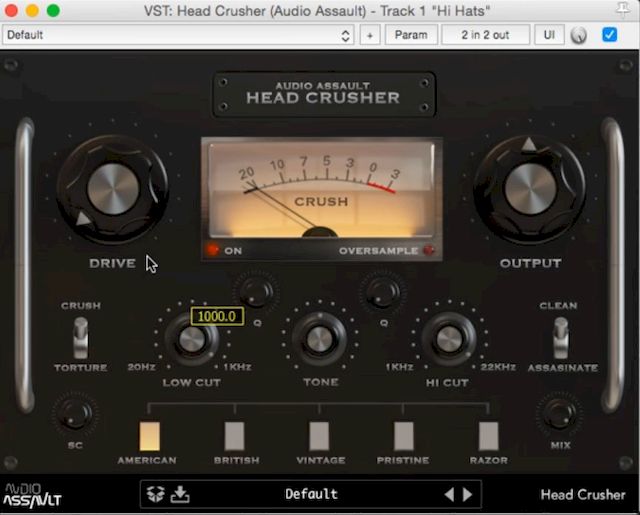Toggle the plugin bypass checkbox in header

(x=610, y=35)
